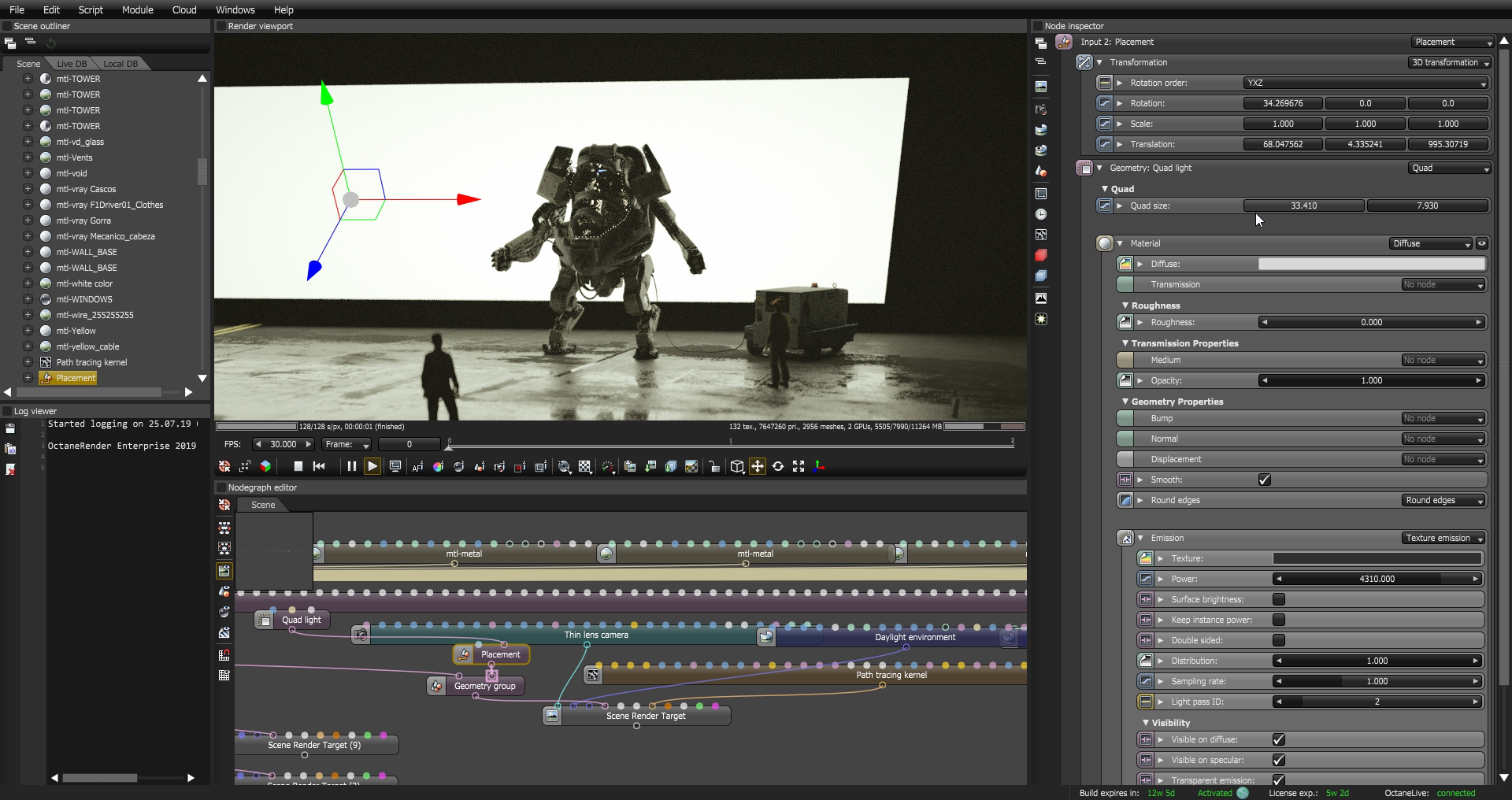Click the white balance color picker icon
Viewport: 1512px width, 800px height.
pyautogui.click(x=438, y=466)
